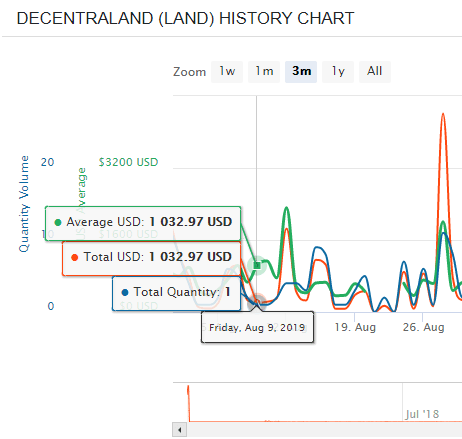Click the 'Friday, Aug 9, 2019' tooltip date

click(257, 328)
